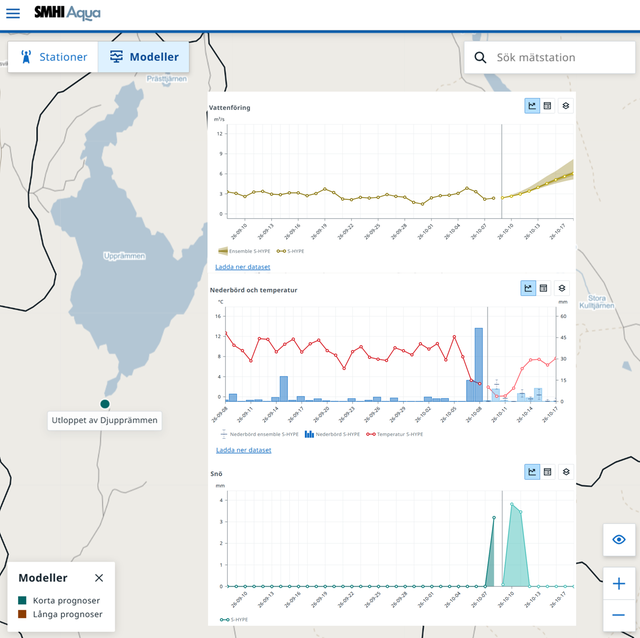Screen dimensions: 640x638
Task: Focus the Sök mätstation search field
Action: (550, 58)
